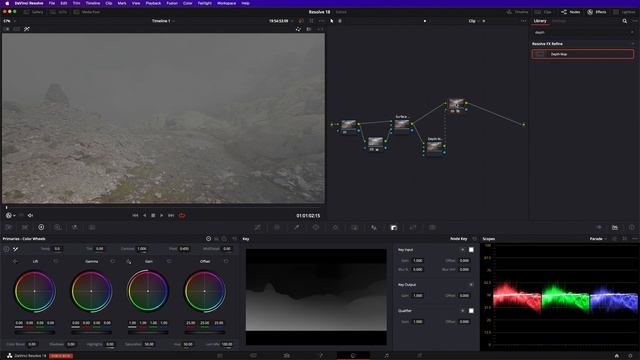Open the Color Match palette icon
640x360 pixels.
25,227
